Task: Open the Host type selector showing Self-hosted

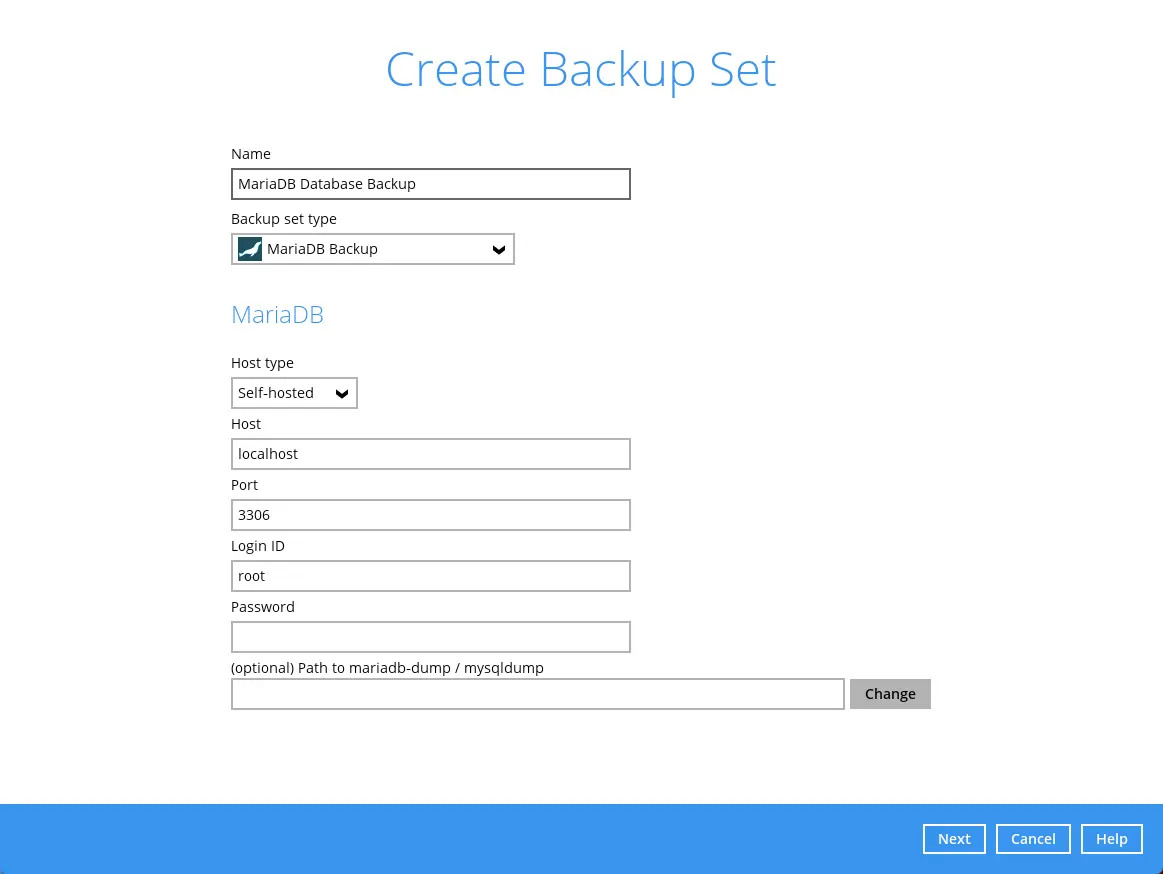Action: (293, 392)
